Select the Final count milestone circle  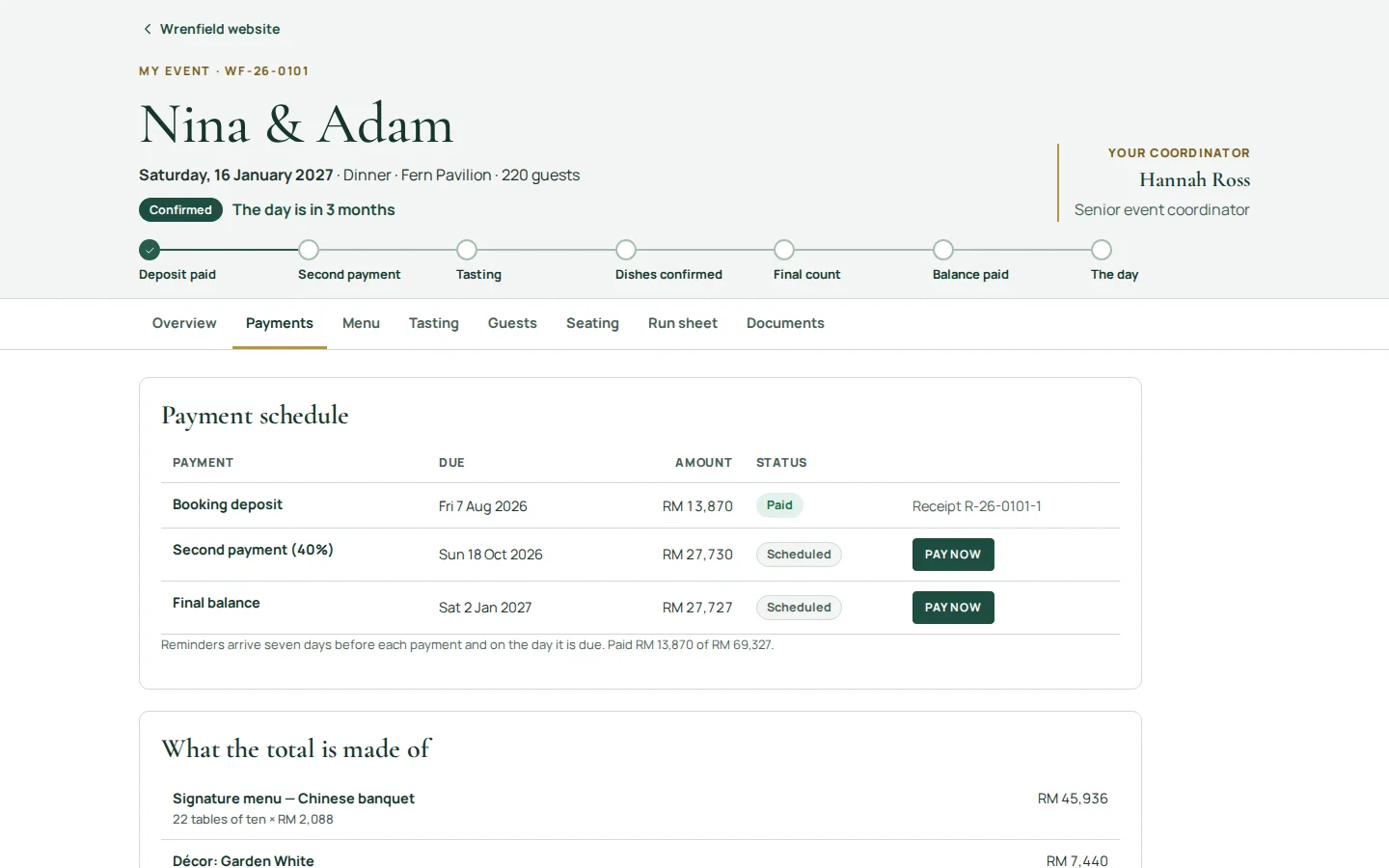pyautogui.click(x=784, y=250)
